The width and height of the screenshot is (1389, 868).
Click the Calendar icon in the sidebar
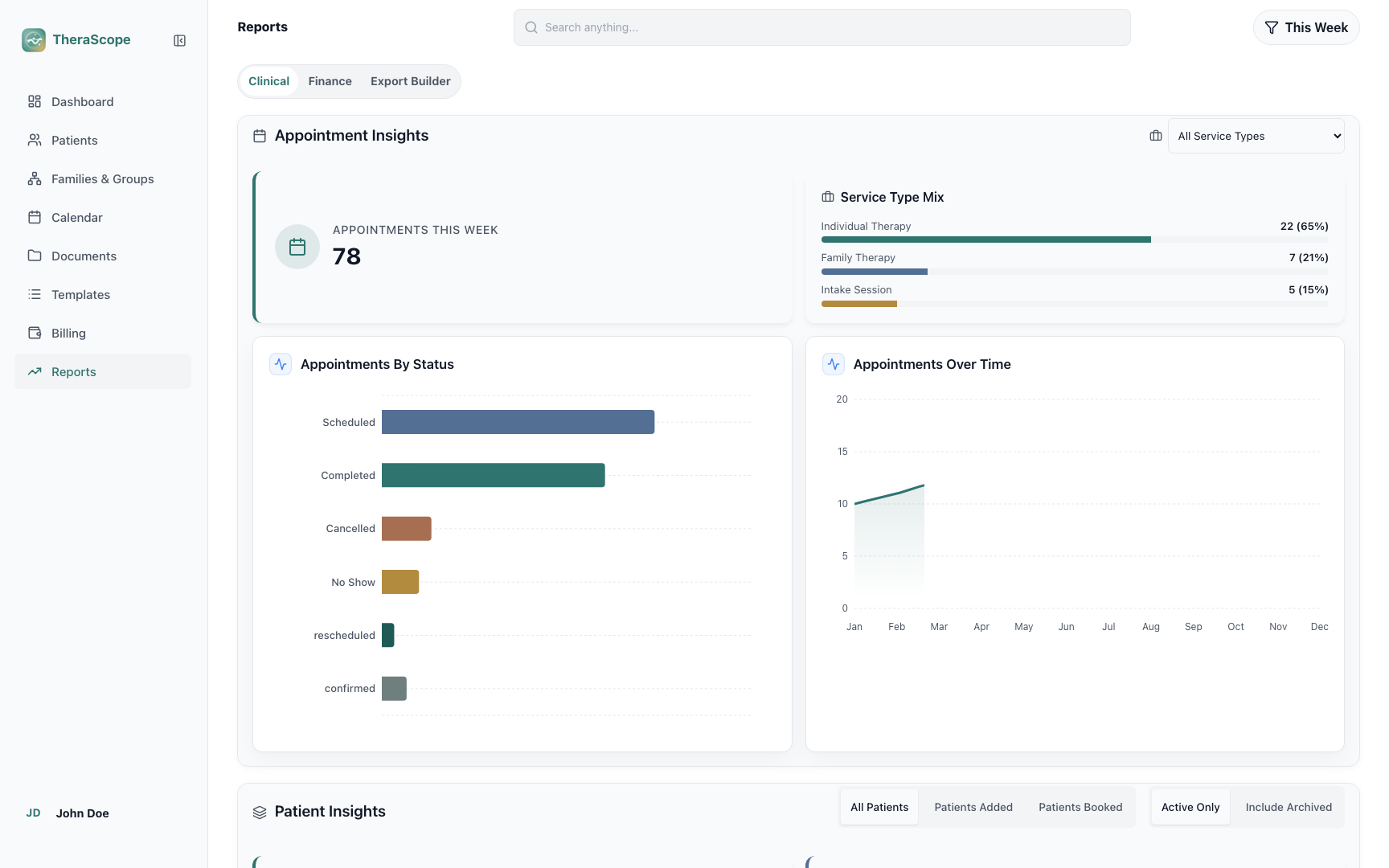(35, 217)
